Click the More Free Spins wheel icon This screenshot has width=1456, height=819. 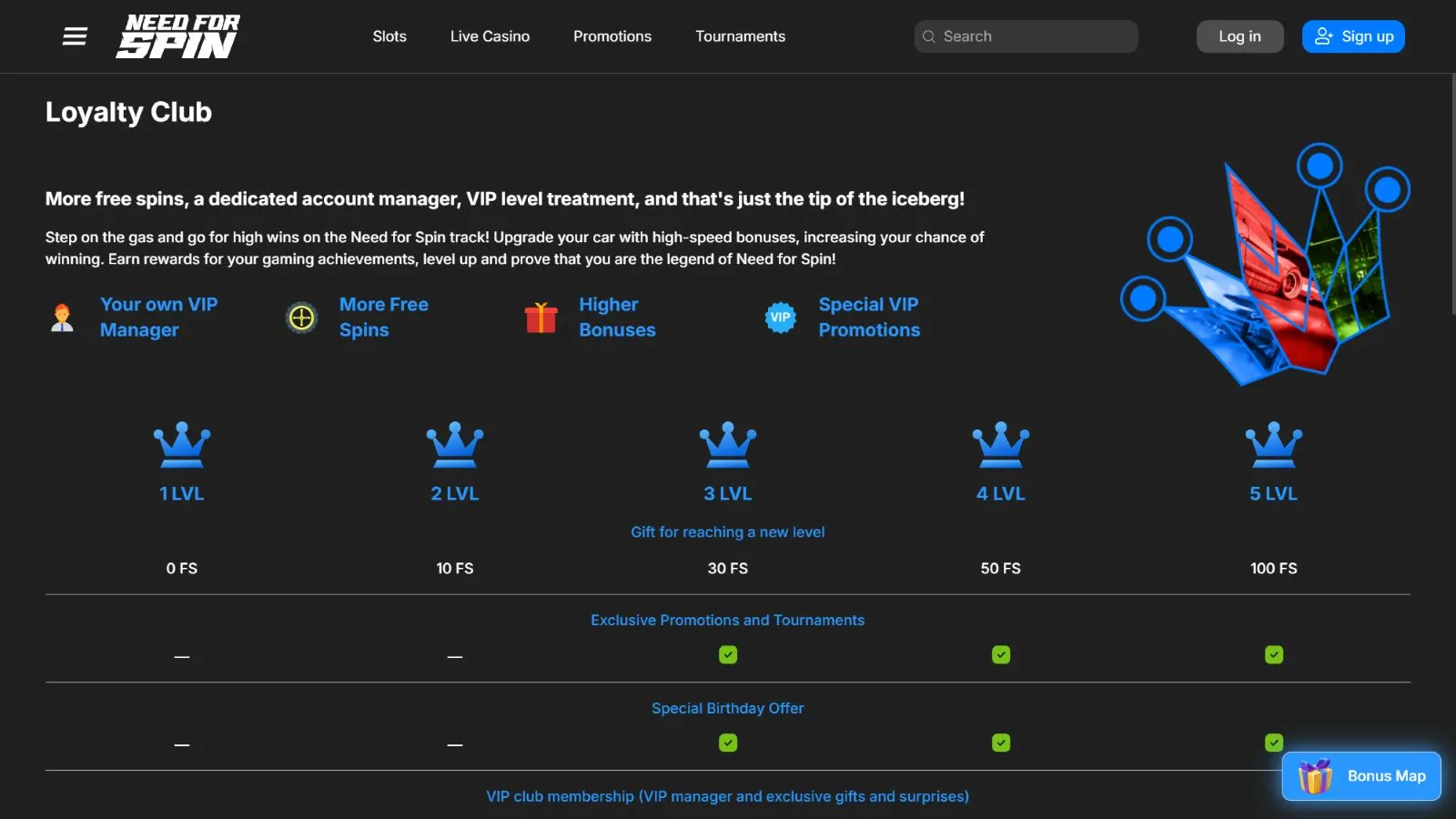tap(301, 318)
